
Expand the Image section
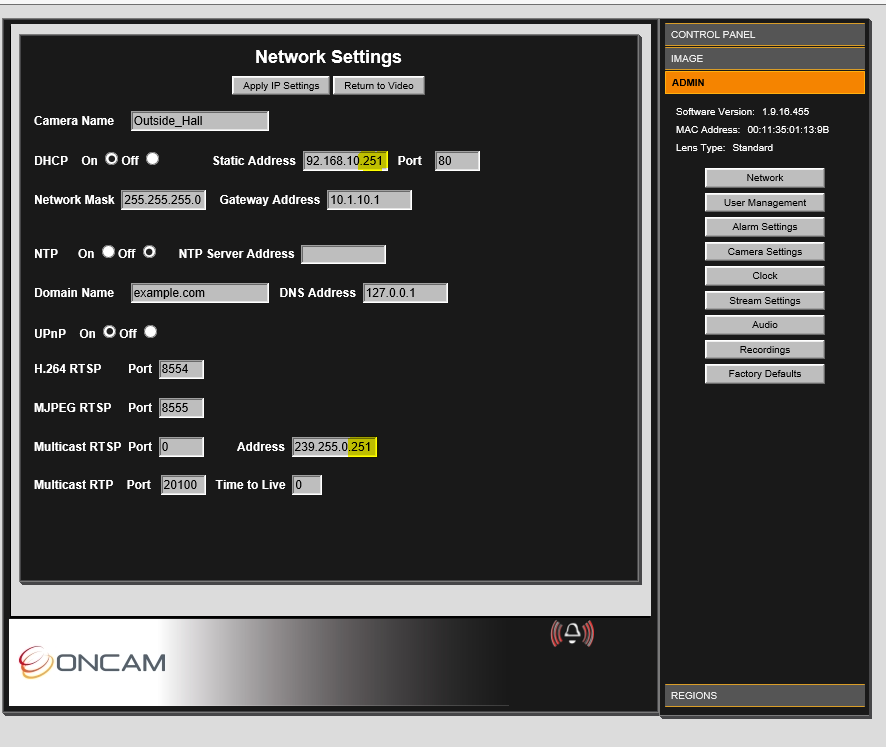coord(765,59)
